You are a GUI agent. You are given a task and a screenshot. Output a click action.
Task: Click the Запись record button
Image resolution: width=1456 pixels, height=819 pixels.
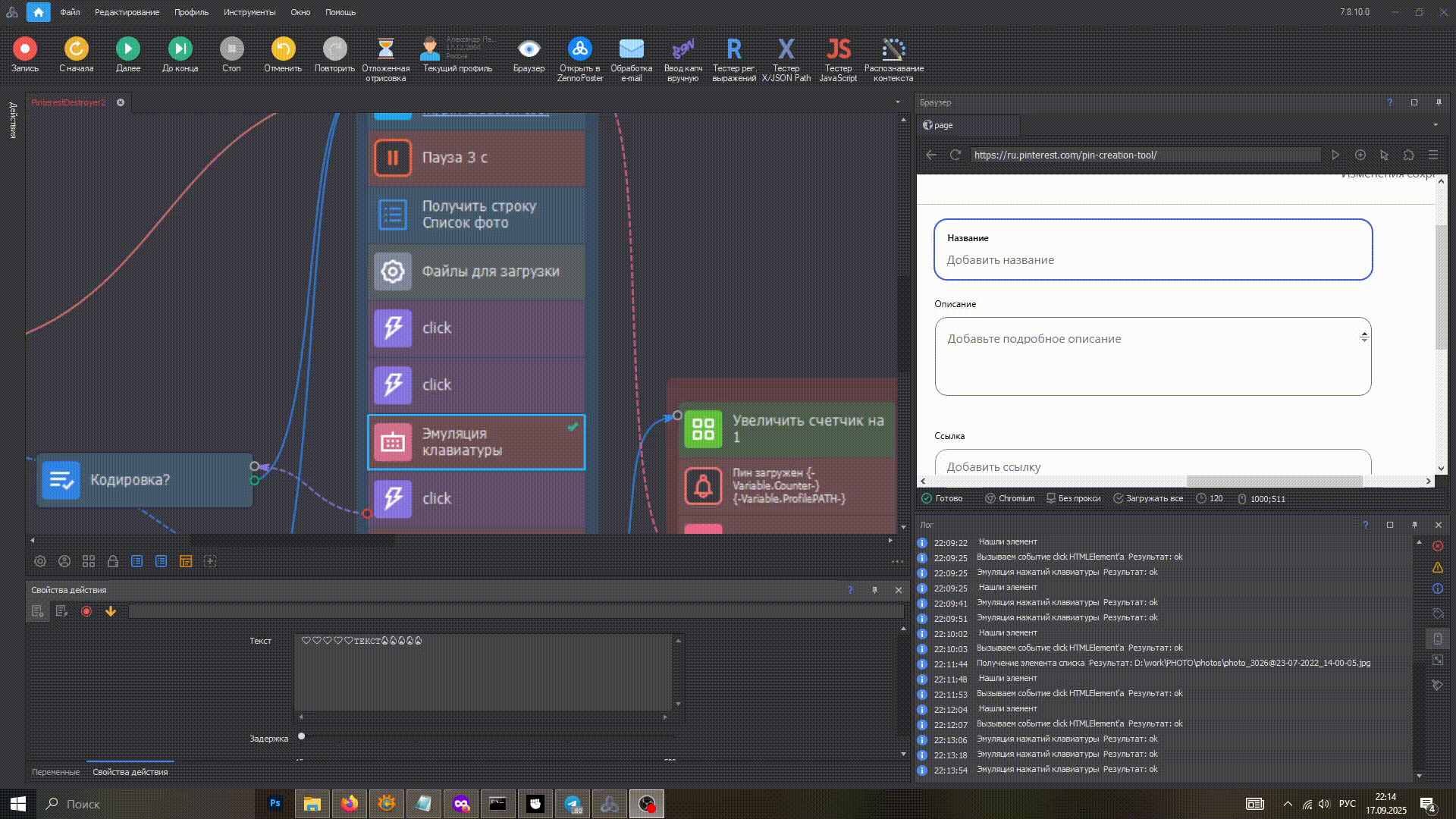coord(24,49)
